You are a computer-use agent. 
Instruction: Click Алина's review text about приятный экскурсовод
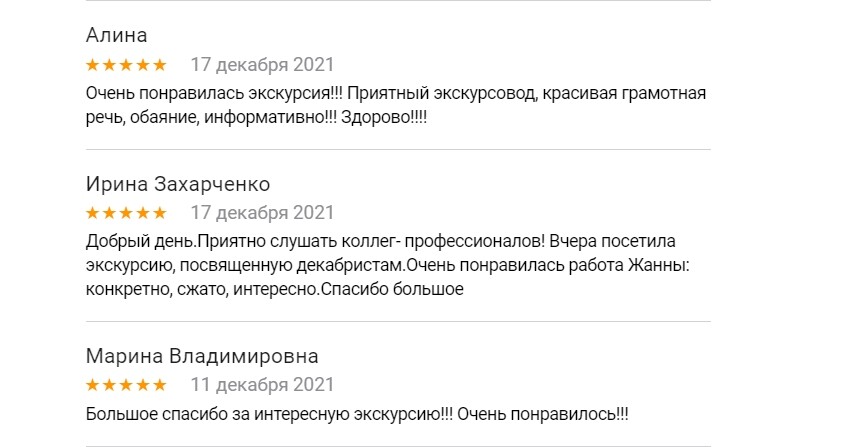click(395, 94)
